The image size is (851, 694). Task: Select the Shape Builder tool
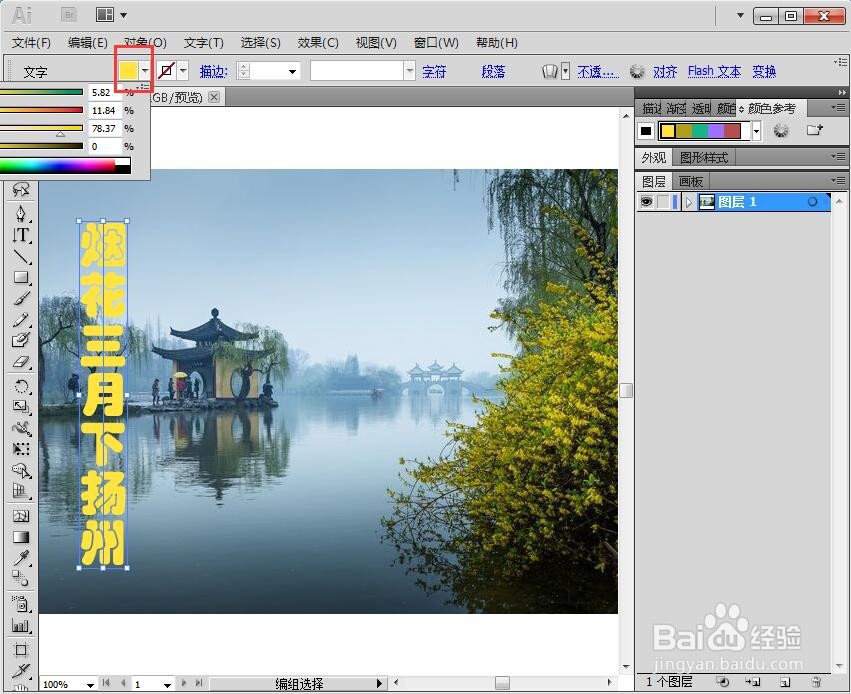(x=21, y=470)
